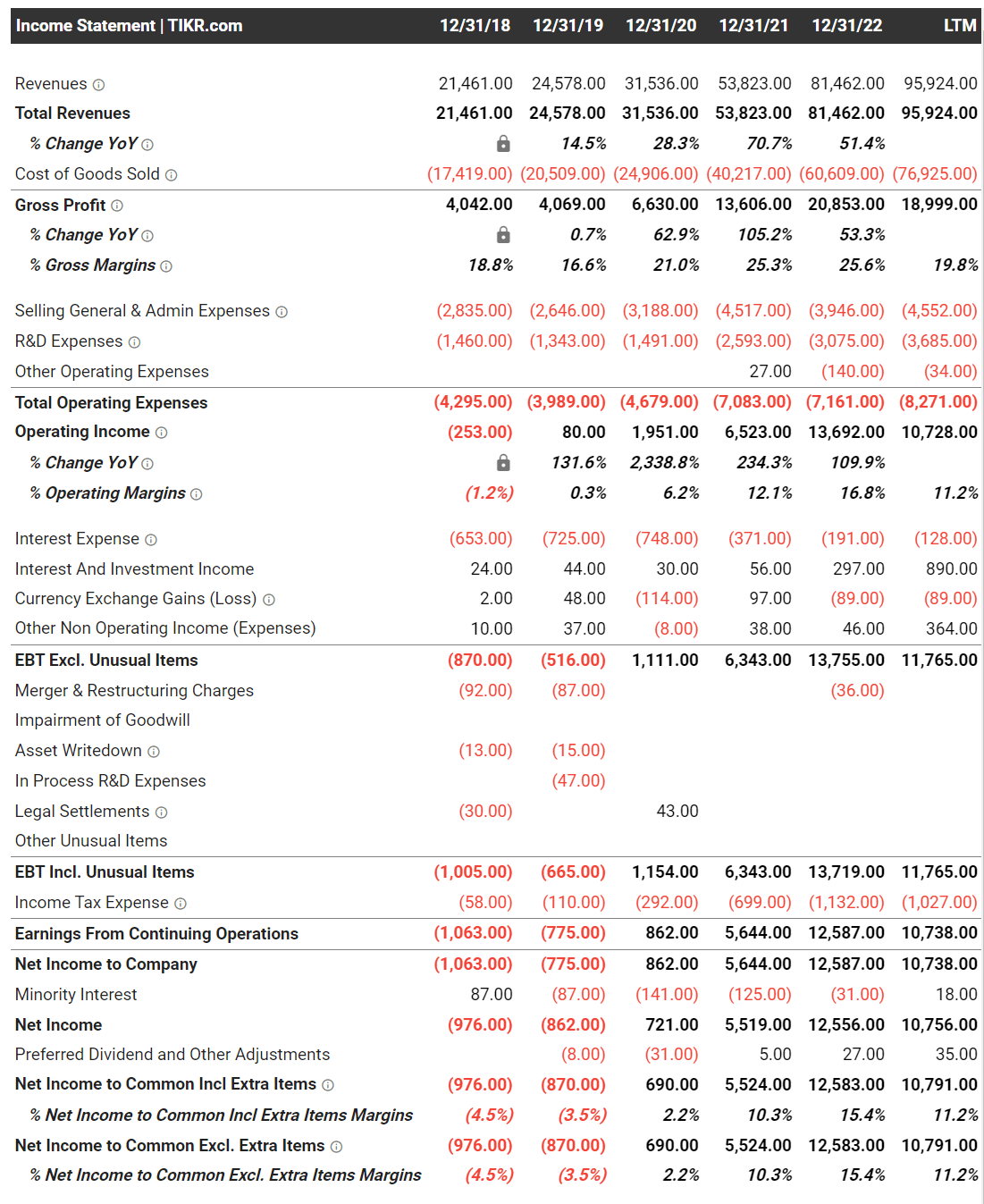Click the Merger & Restructuring Charges label
984x1204 pixels.
[134, 691]
